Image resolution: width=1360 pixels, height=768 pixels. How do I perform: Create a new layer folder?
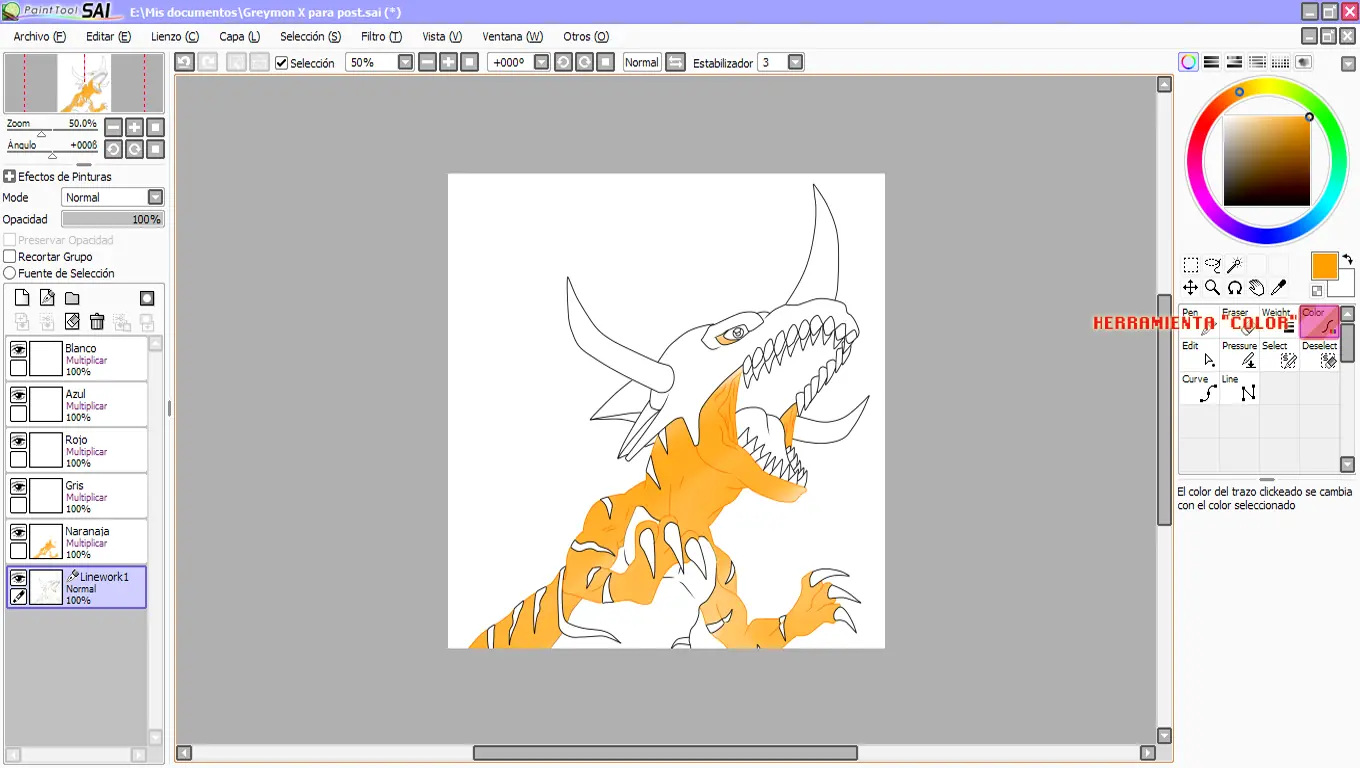point(72,298)
